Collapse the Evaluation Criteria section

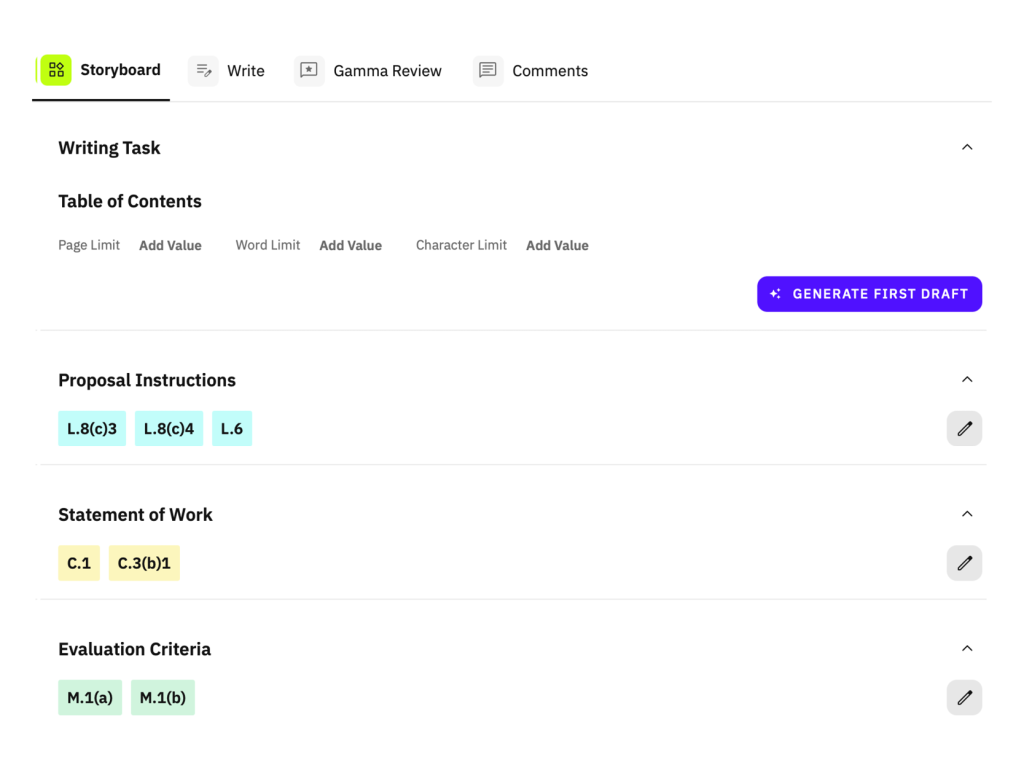966,649
